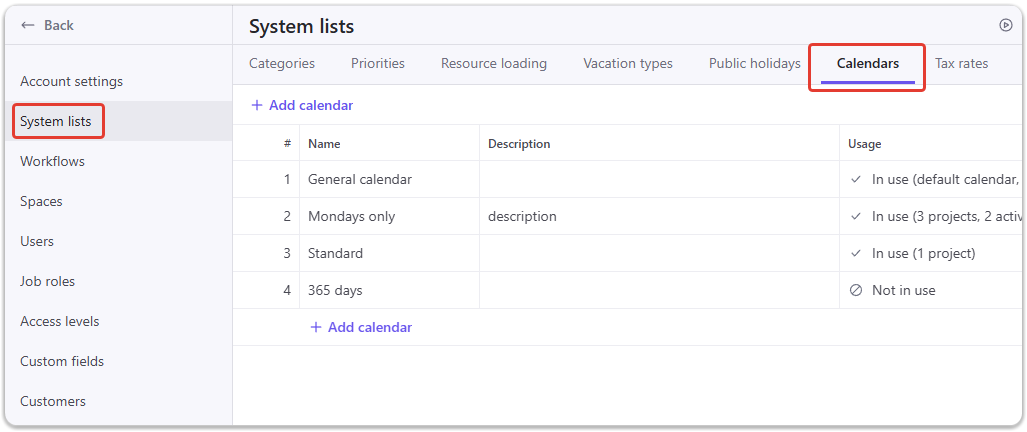Click the top Add calendar label
This screenshot has height=432, width=1027.
tap(311, 105)
